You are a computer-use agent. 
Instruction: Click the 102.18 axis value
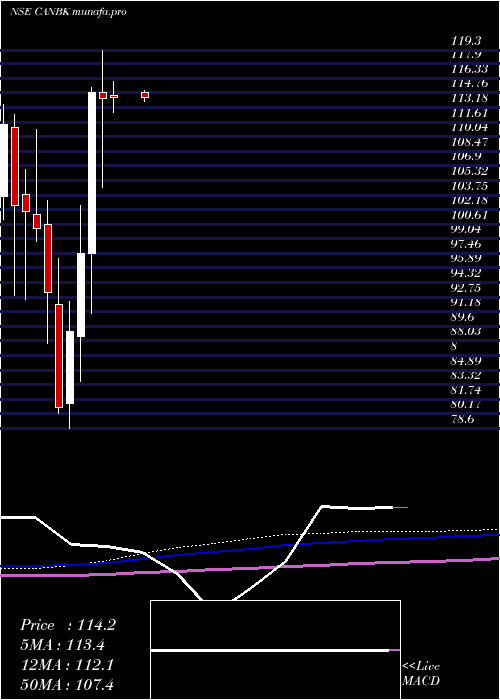(470, 200)
